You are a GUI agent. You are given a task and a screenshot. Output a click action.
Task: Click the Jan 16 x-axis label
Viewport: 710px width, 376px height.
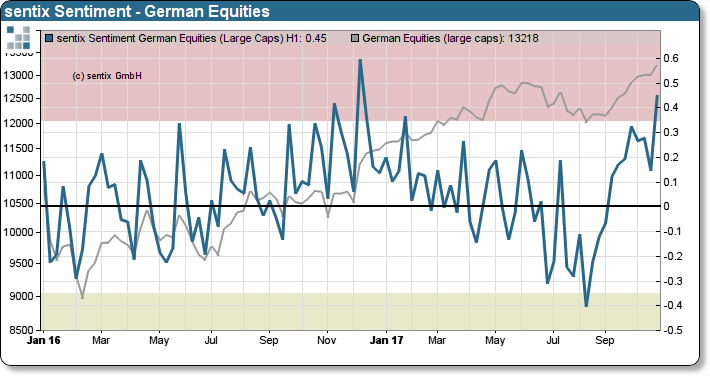pyautogui.click(x=43, y=340)
